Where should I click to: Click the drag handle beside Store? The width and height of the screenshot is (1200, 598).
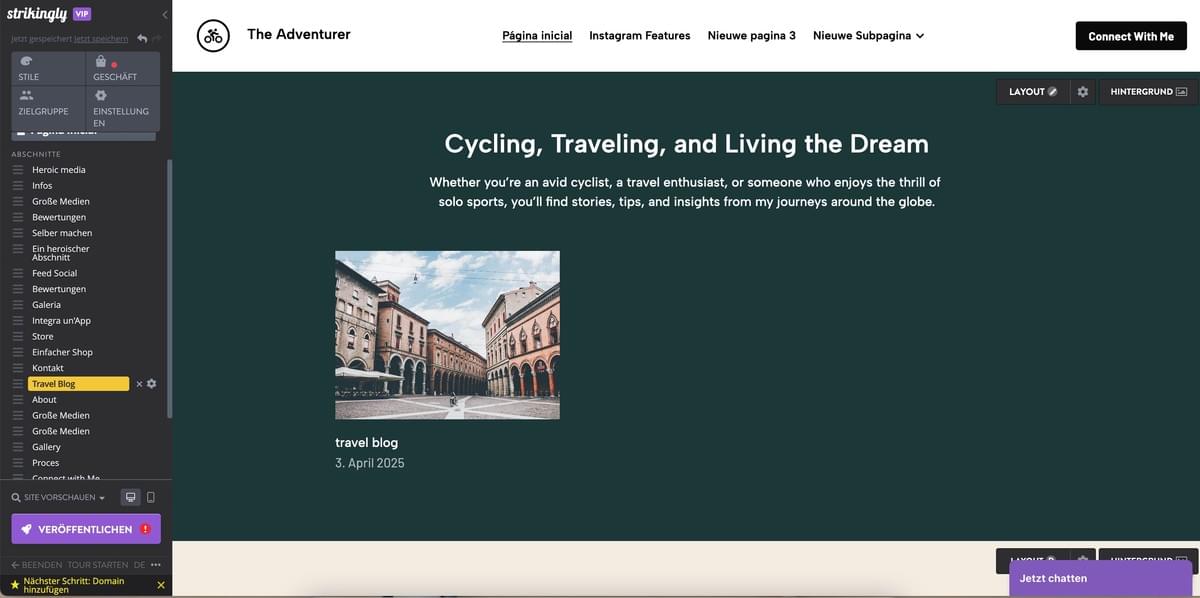[18, 337]
